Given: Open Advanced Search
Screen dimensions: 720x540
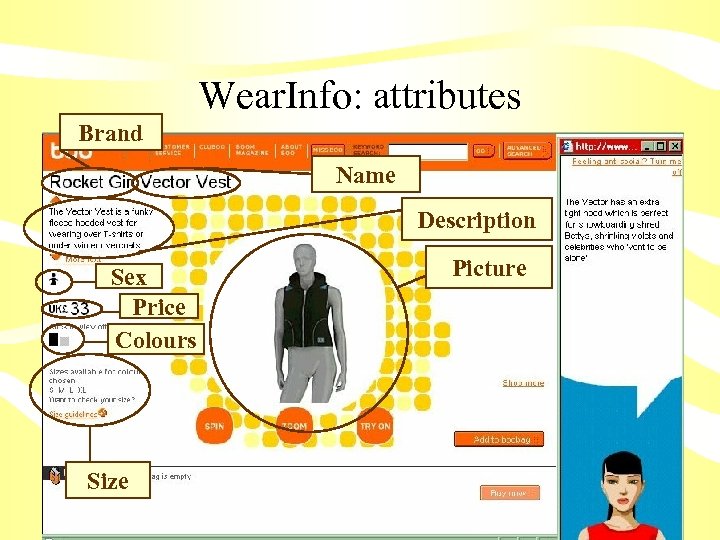Looking at the screenshot, I should (x=526, y=151).
